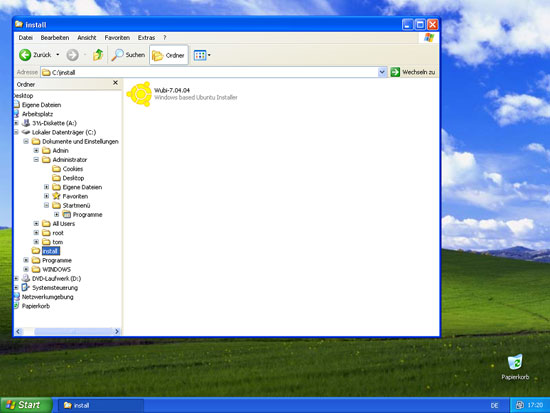Screen dimensions: 550x413
Task: Collapse the Administrator folder tree node
Action: pos(36,160)
